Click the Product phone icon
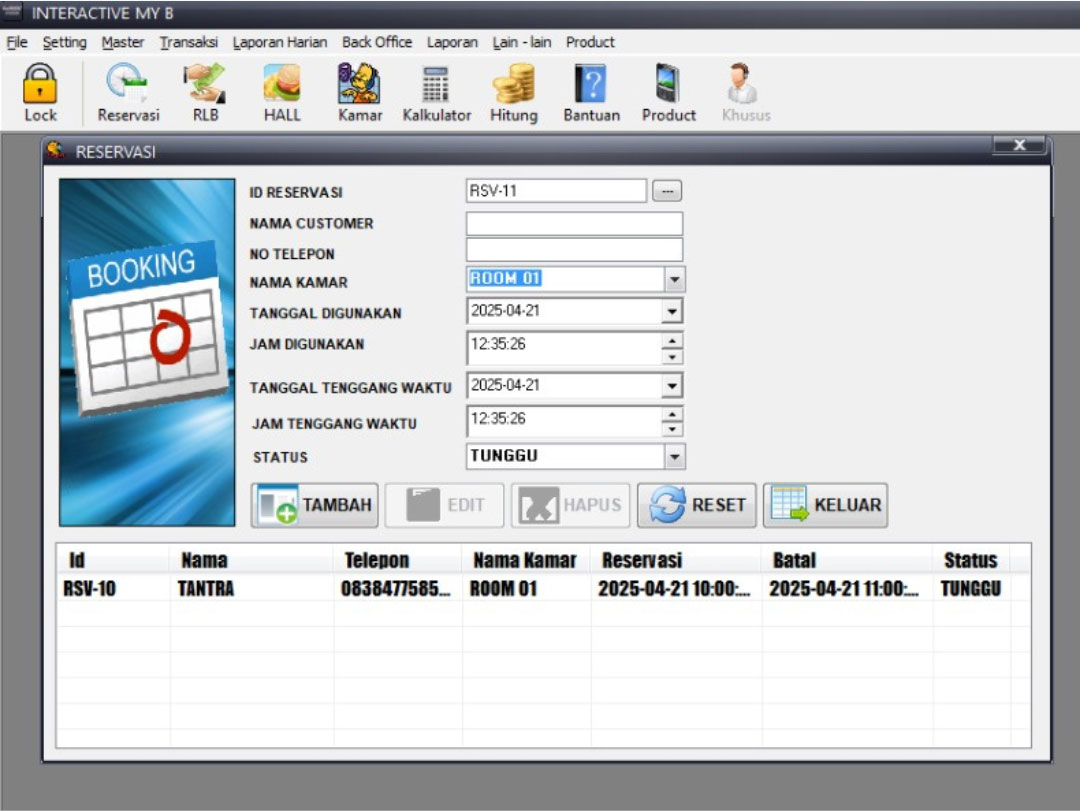The image size is (1080, 811). click(668, 85)
